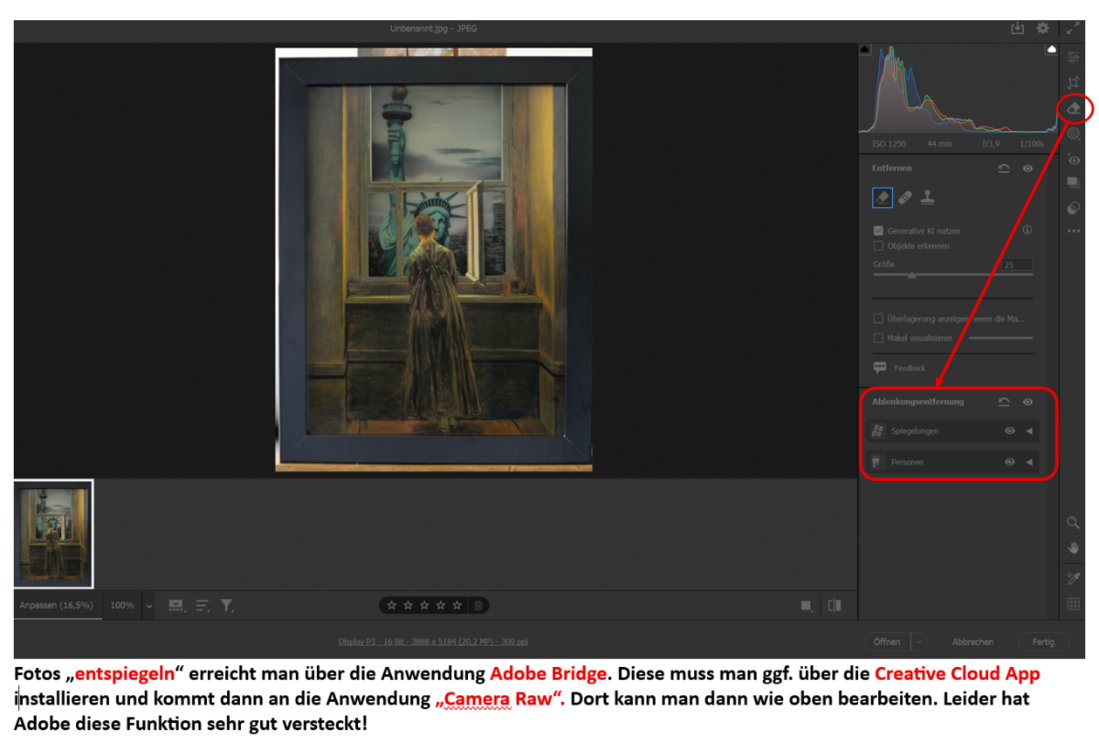1099x743 pixels.
Task: Click the Fertig button
Action: 1043,641
